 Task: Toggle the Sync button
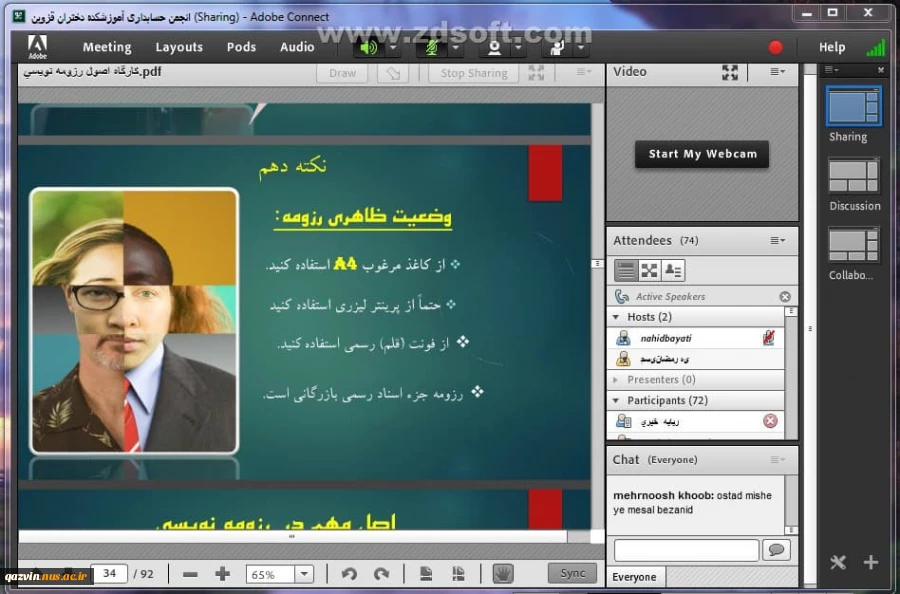(572, 573)
